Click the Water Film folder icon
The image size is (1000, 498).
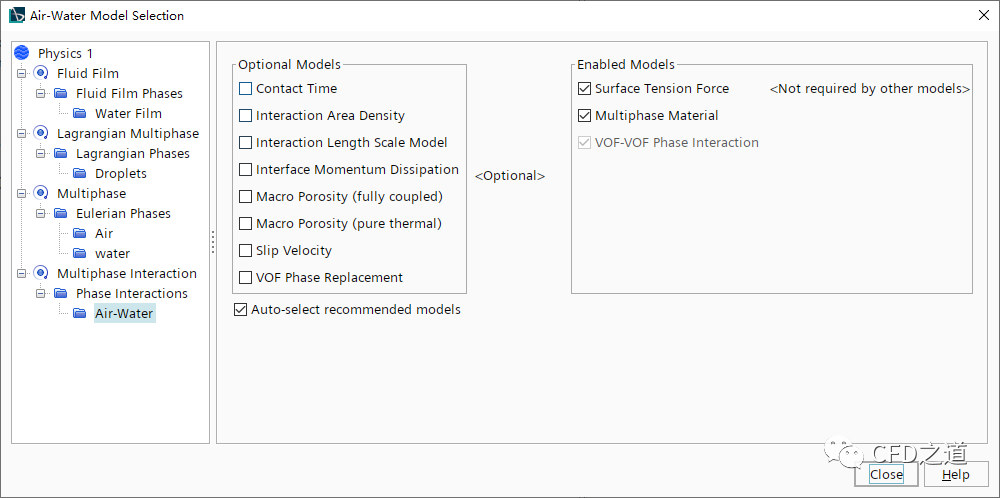[x=80, y=113]
